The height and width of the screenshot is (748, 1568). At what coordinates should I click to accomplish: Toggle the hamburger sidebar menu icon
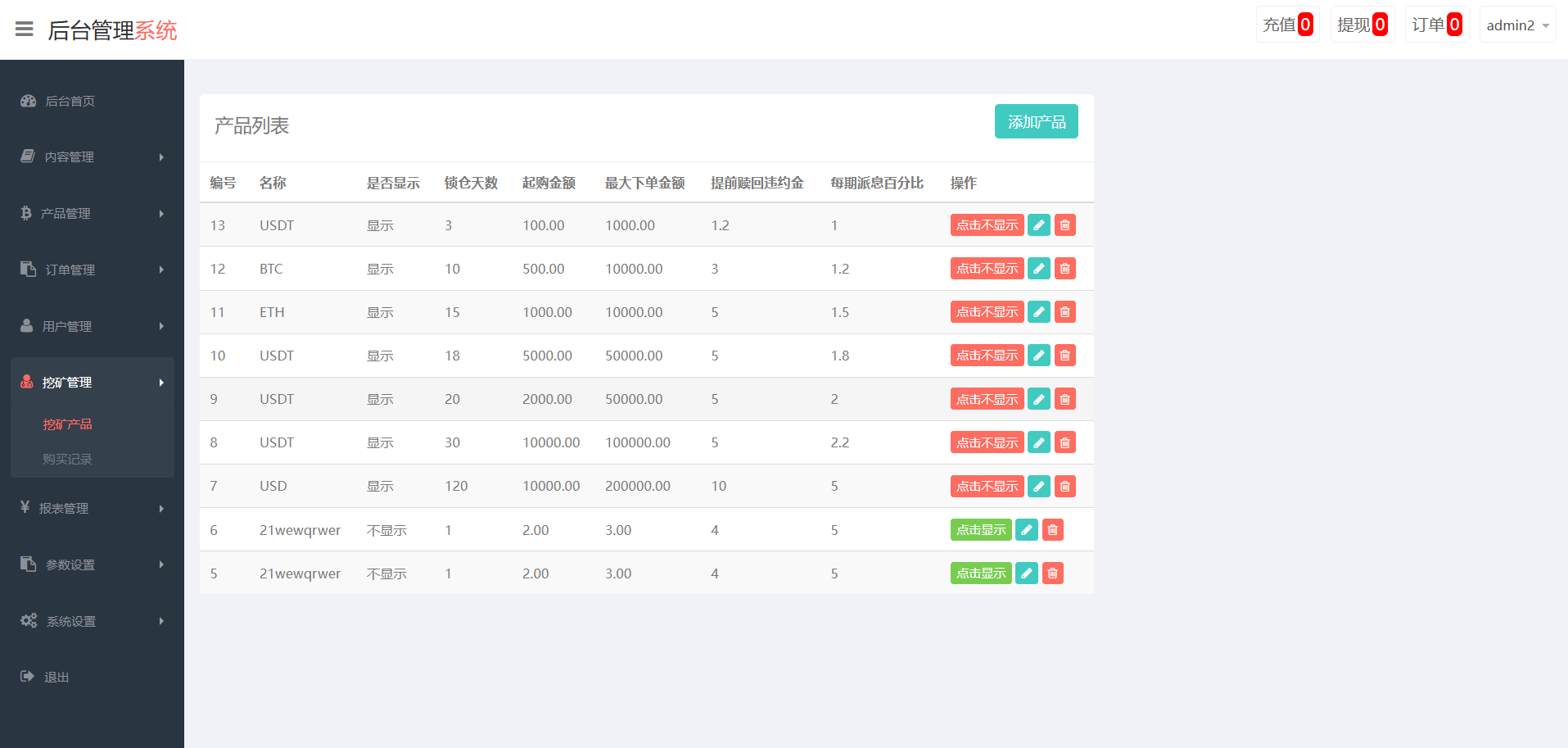tap(25, 29)
